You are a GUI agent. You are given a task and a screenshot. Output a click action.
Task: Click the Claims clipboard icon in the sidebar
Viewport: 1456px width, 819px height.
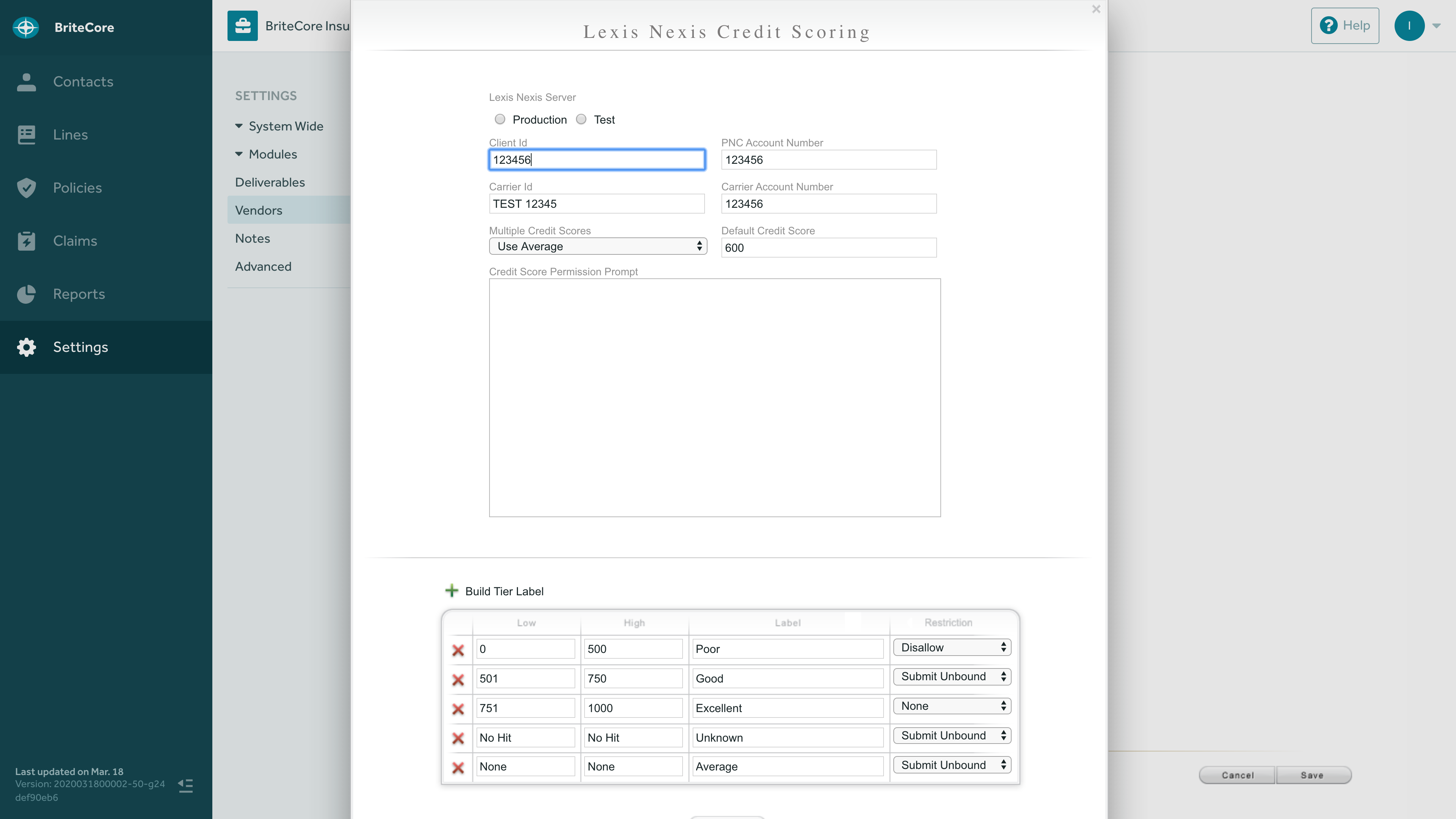point(26,241)
